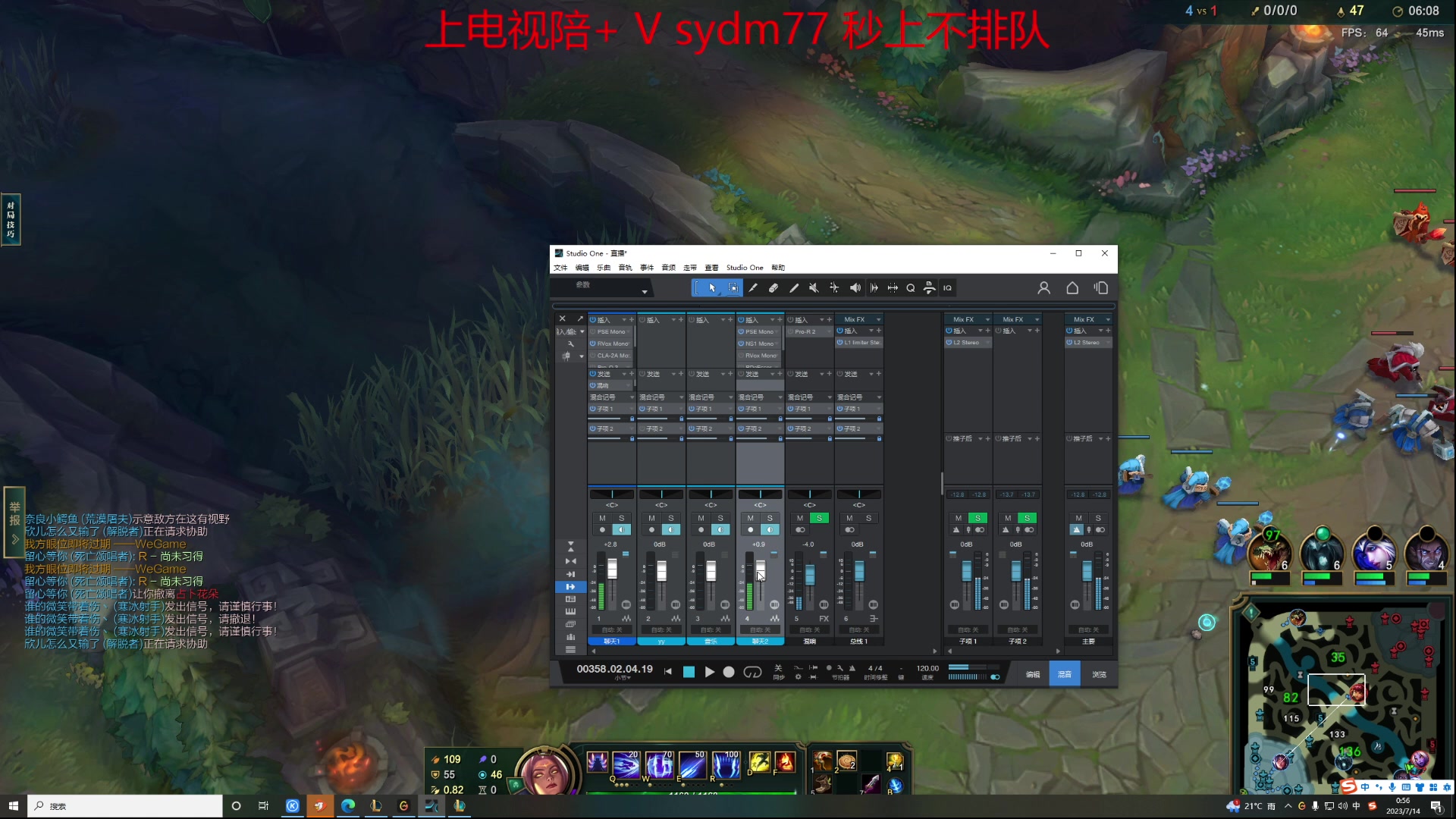Open the 文件 menu
This screenshot has width=1456, height=819.
(560, 267)
